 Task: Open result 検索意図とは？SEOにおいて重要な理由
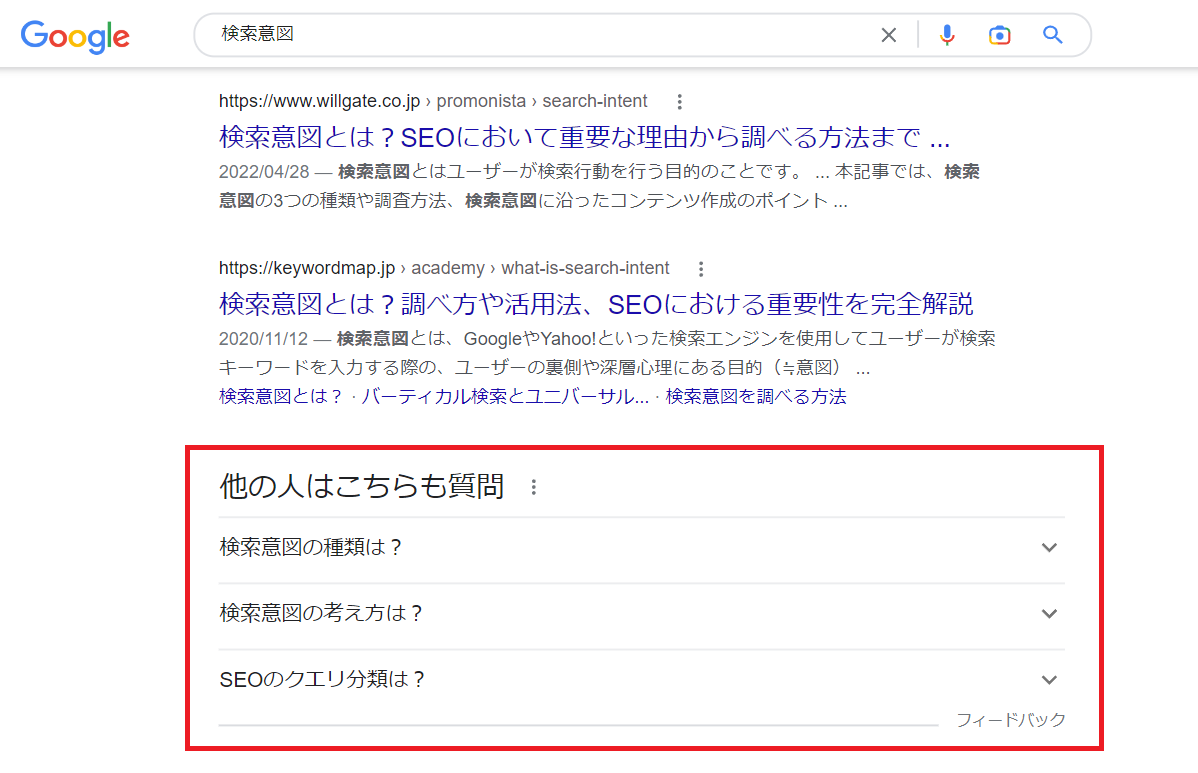[x=584, y=136]
